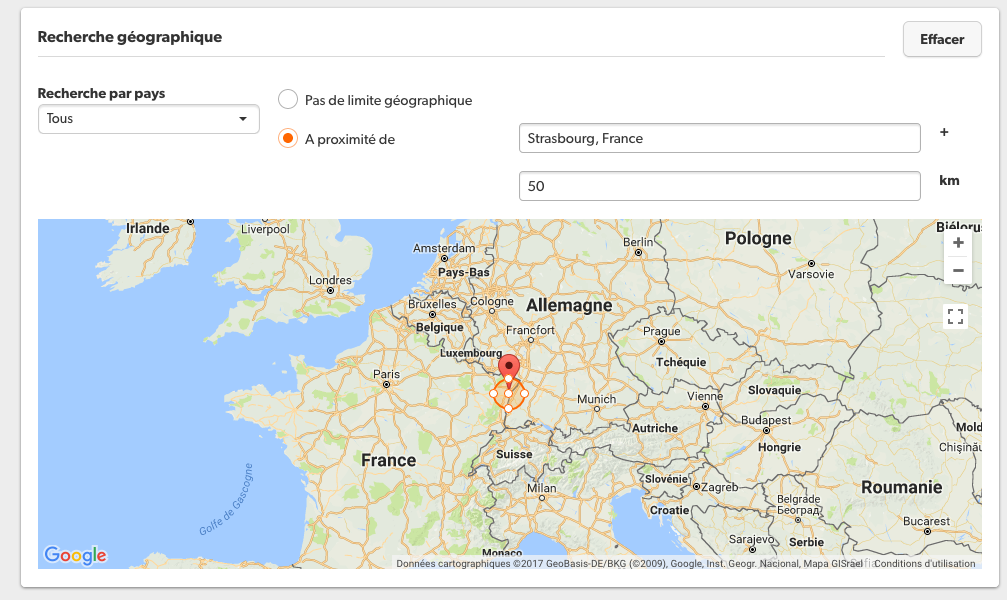Open 'Conditions d'utilisation' link

click(924, 563)
